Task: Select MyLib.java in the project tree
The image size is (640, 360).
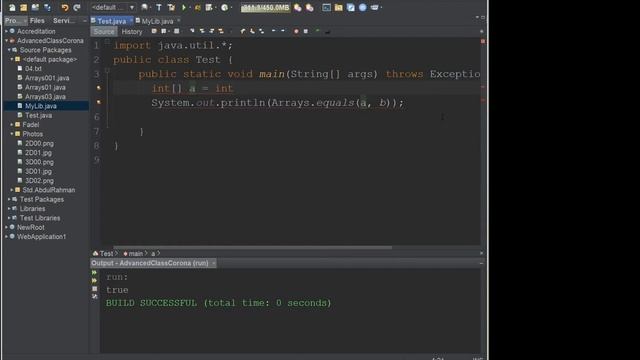Action: tap(41, 106)
